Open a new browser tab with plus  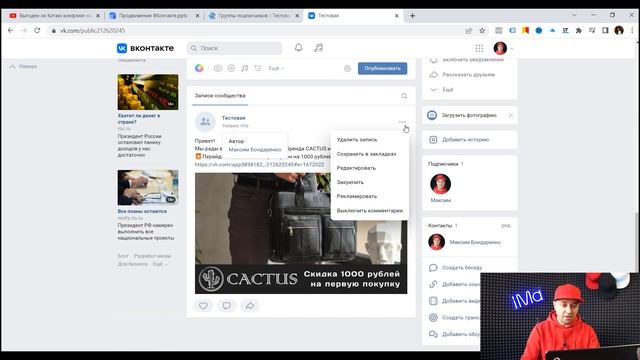pos(412,16)
